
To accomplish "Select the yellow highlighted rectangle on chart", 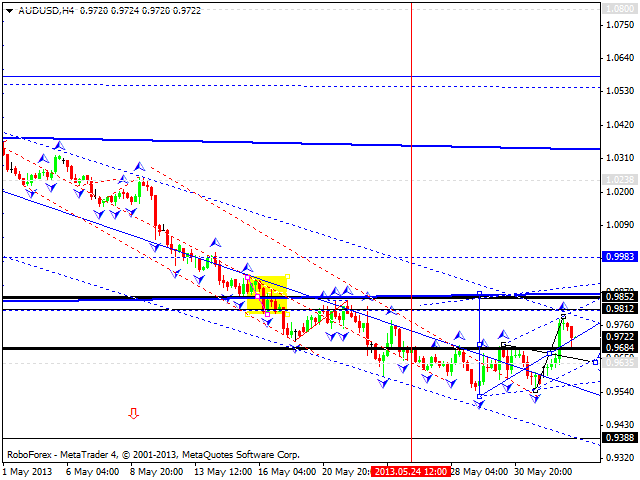I will coord(267,296).
